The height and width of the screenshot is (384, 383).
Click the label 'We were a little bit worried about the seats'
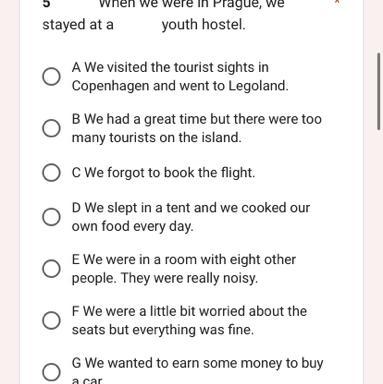click(x=189, y=320)
